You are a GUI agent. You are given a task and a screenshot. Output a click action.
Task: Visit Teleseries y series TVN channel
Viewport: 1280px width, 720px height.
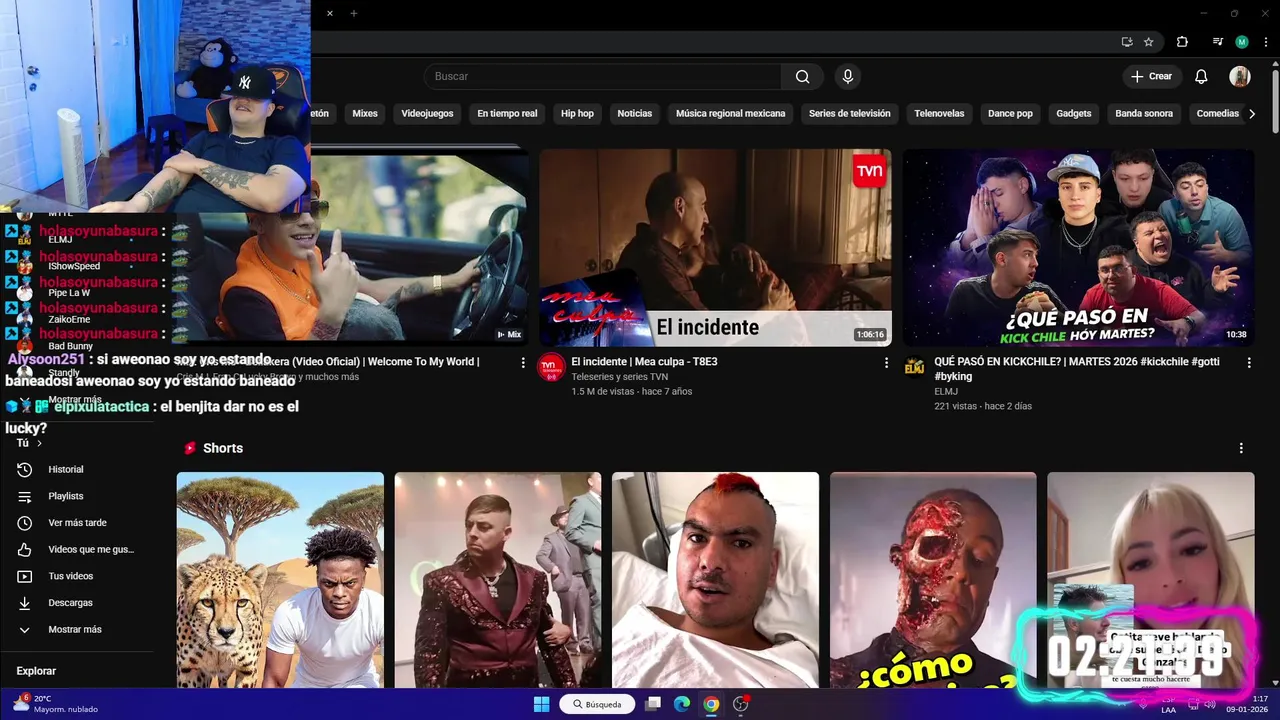620,376
